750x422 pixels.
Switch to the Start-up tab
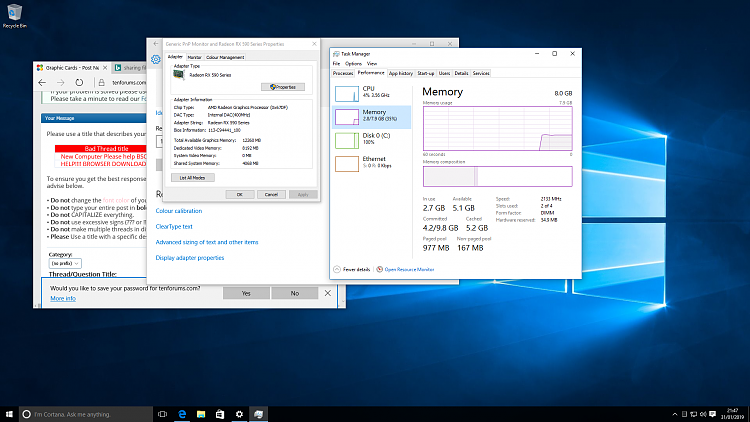tap(426, 74)
